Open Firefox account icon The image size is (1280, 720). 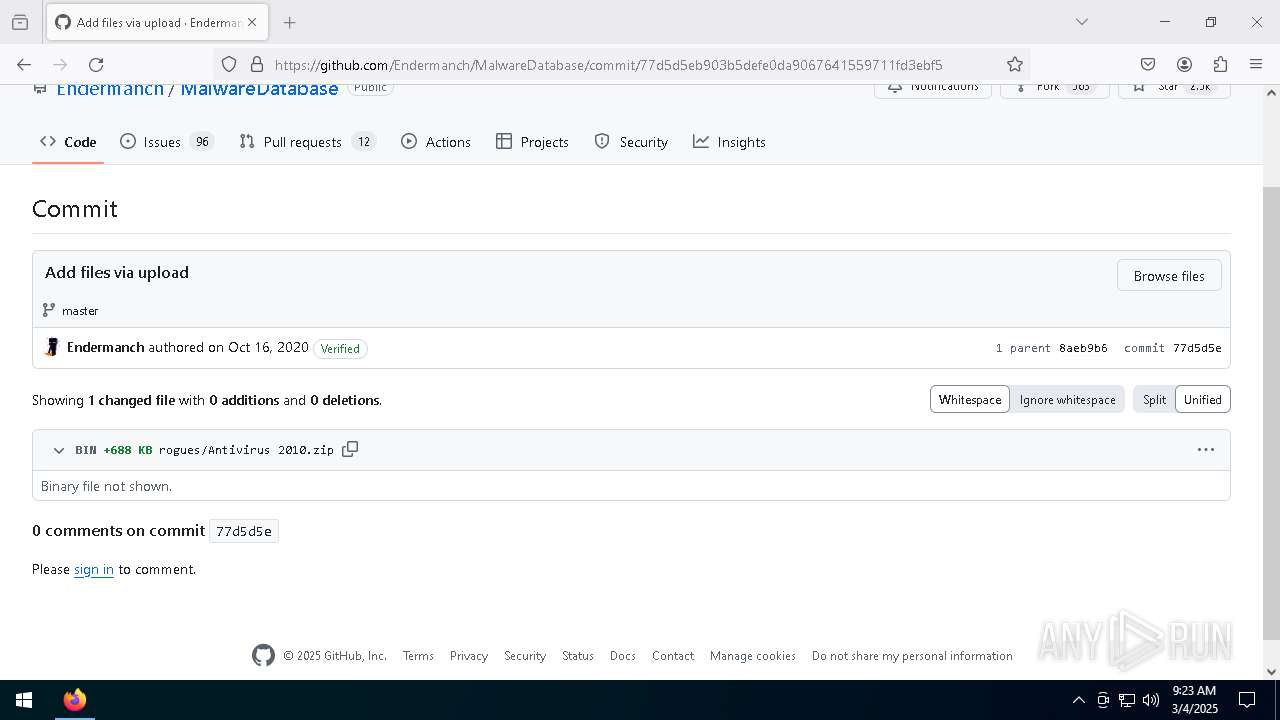tap(1184, 64)
